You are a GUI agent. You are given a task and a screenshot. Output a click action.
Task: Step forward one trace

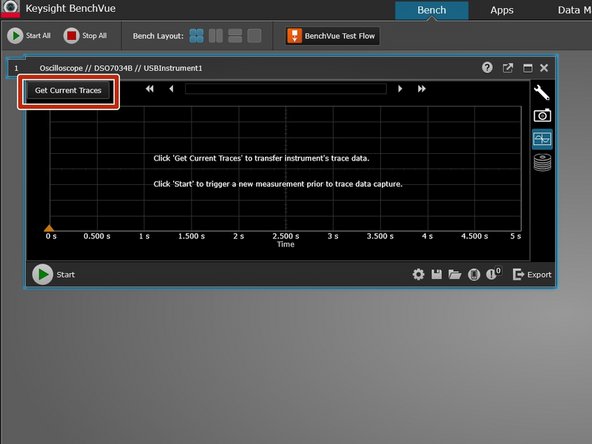click(x=400, y=89)
